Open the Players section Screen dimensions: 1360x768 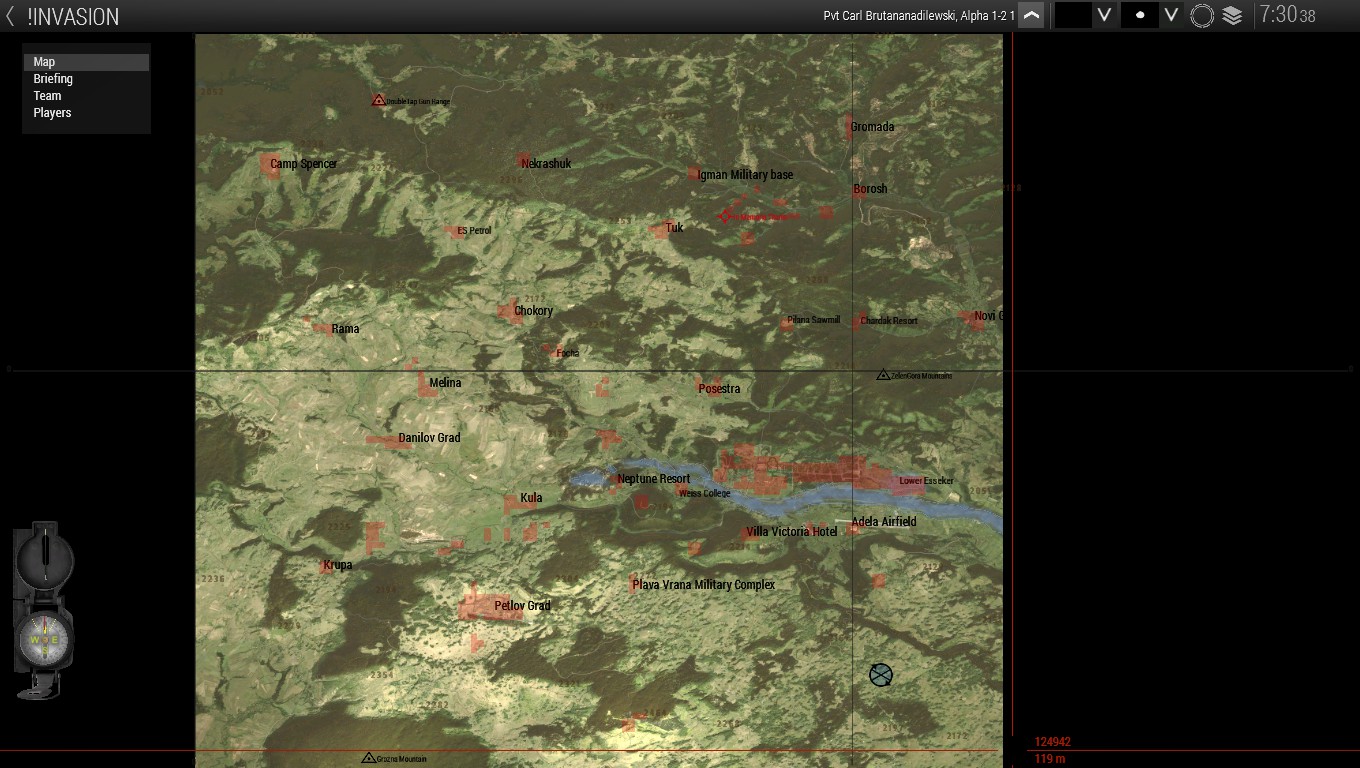point(86,113)
